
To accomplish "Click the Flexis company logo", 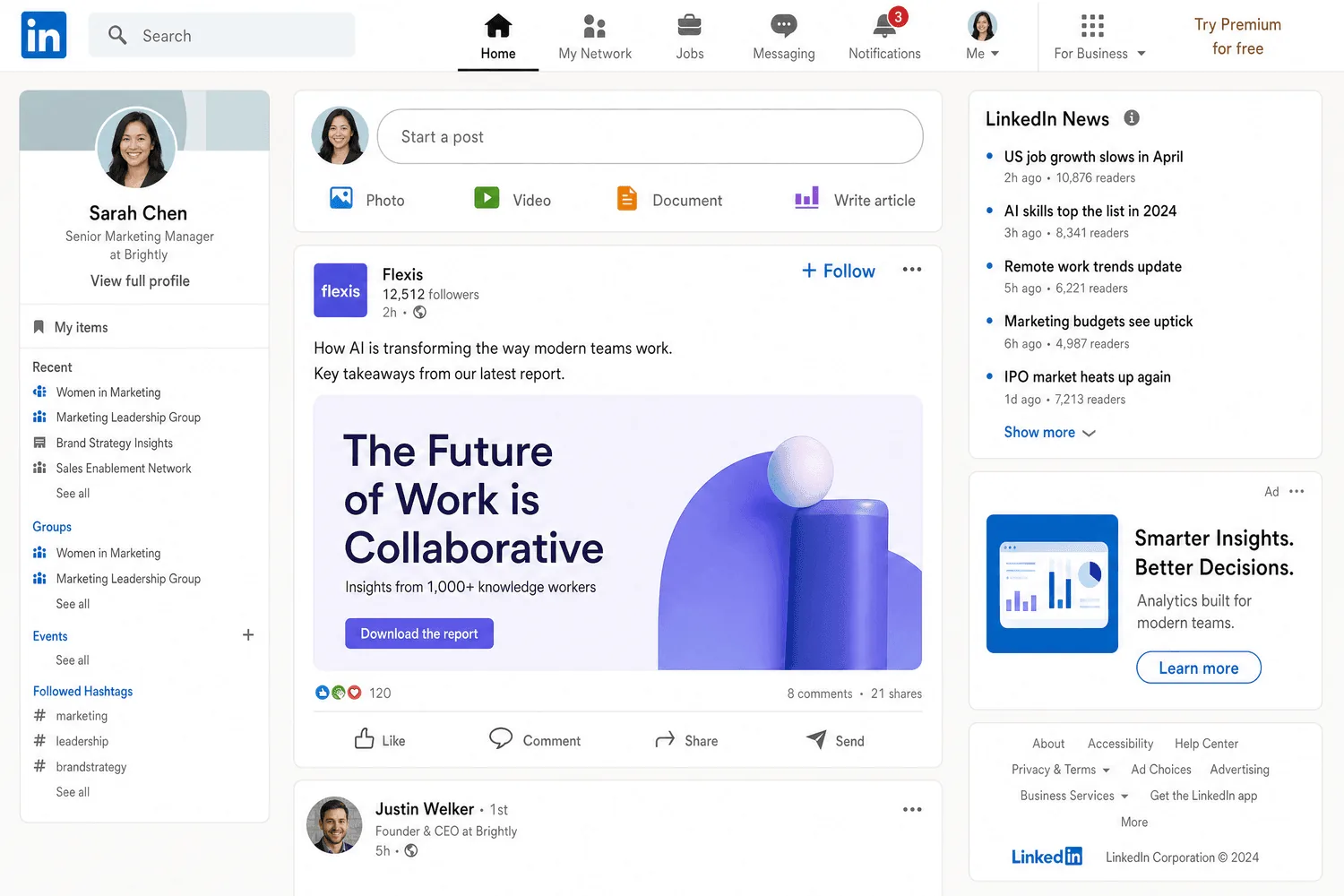I will (x=340, y=290).
